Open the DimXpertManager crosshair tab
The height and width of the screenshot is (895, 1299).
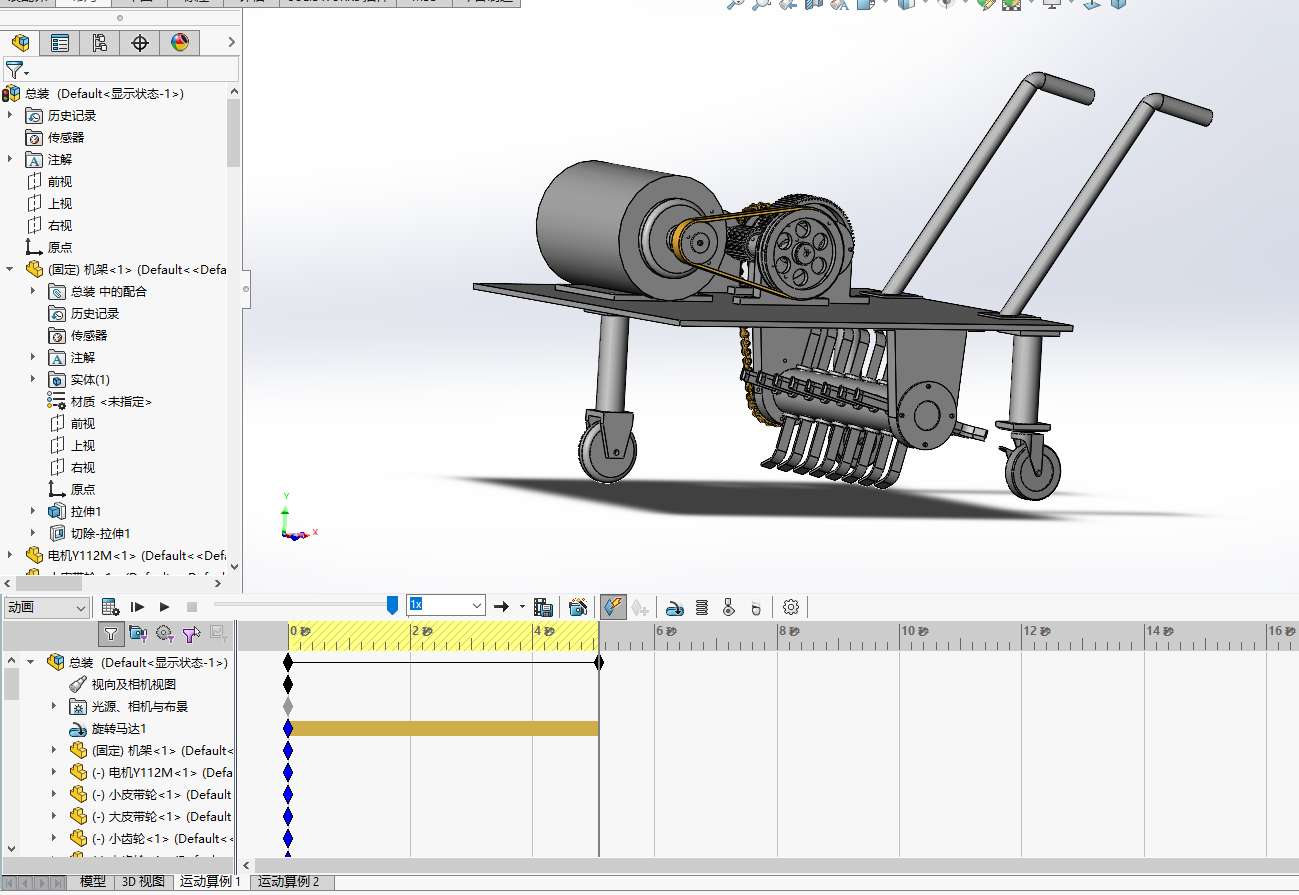coord(140,42)
